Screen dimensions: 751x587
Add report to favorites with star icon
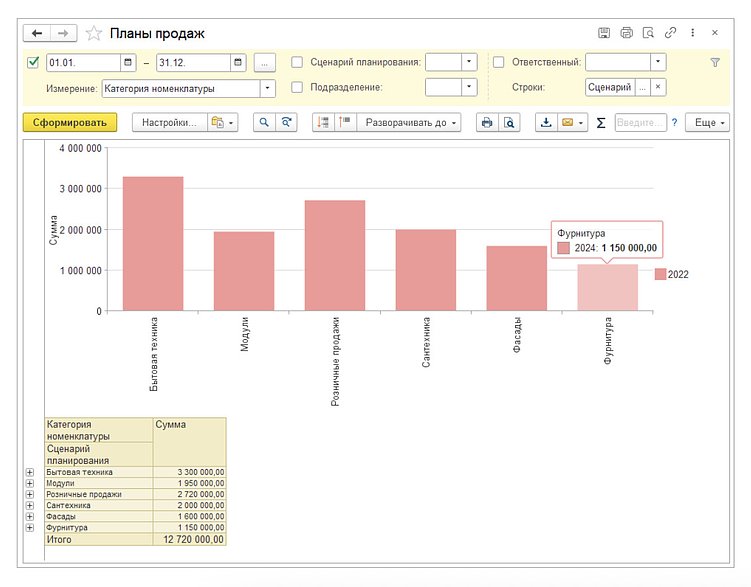click(x=94, y=33)
